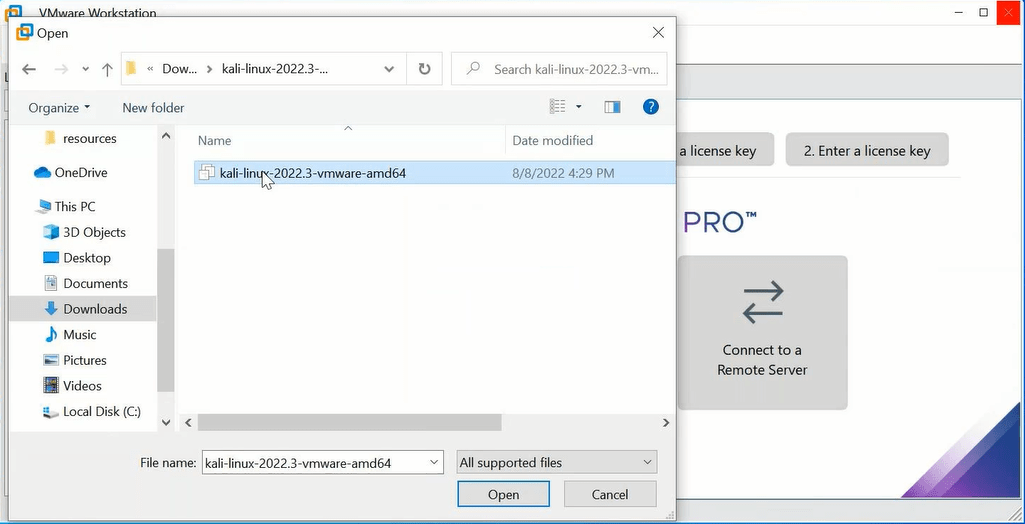Click the Local Disk drive icon

click(50, 412)
